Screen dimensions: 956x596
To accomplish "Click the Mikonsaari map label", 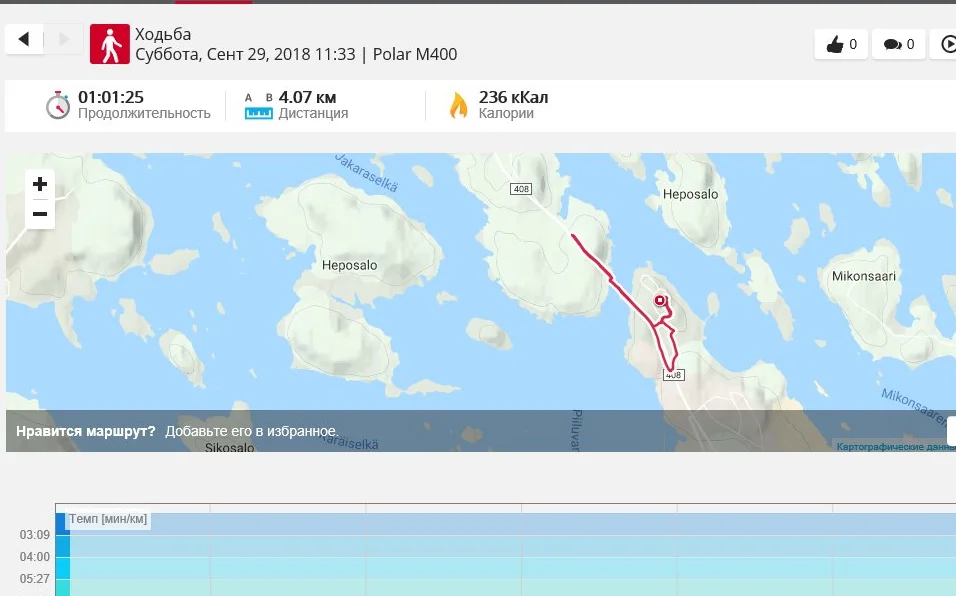I will (864, 276).
